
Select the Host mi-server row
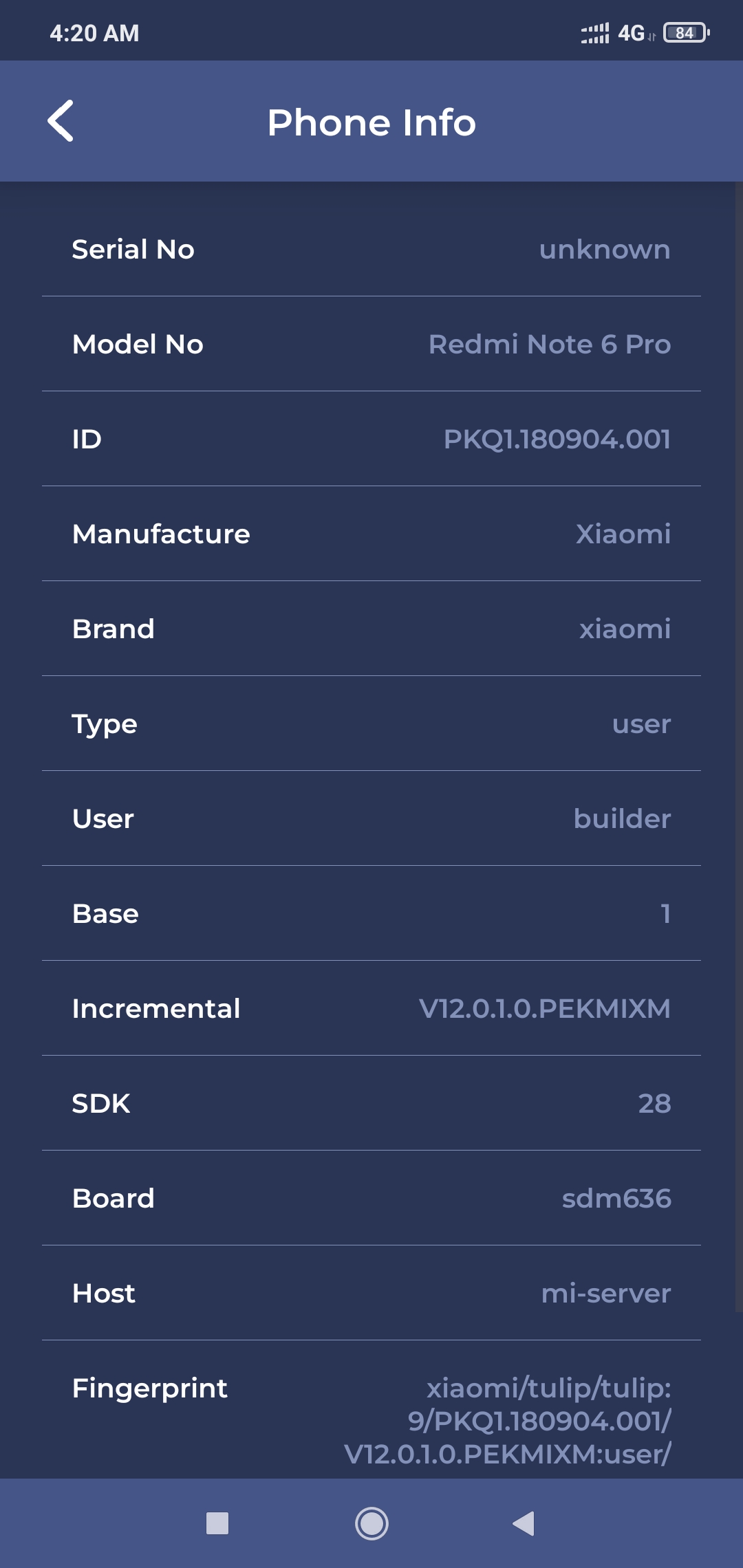371,1293
